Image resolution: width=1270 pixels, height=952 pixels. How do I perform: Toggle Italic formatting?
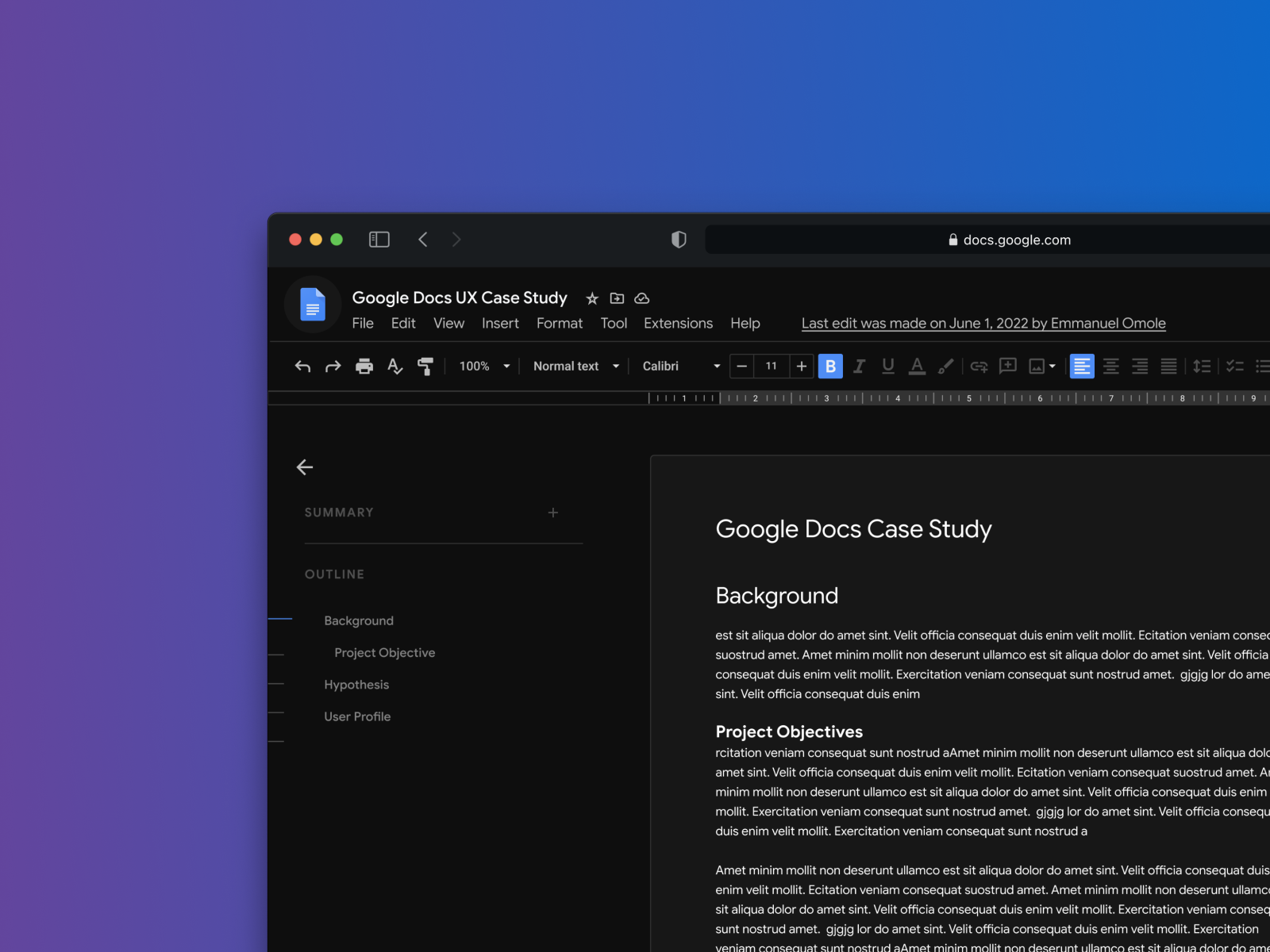point(859,366)
